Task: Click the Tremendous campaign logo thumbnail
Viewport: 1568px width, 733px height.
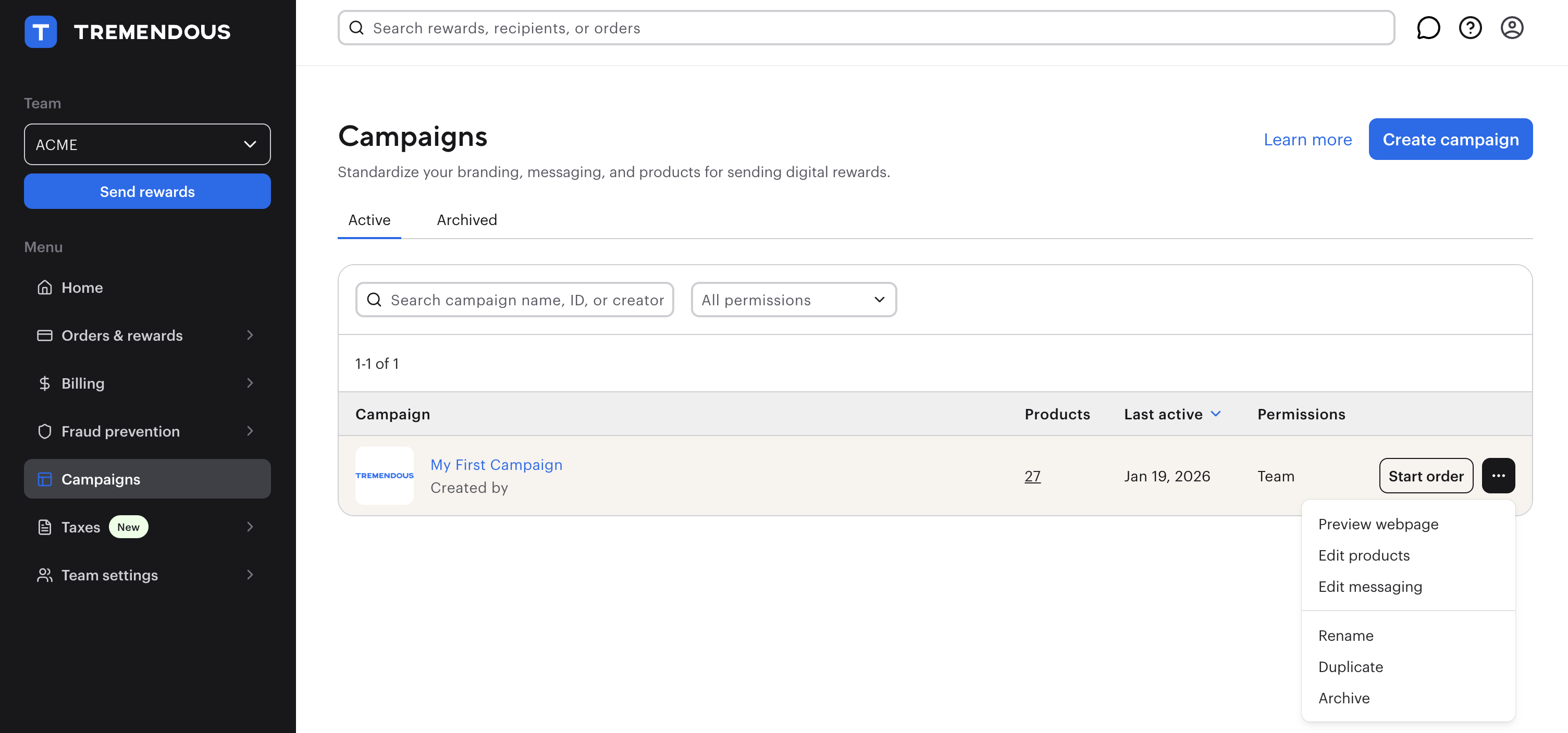Action: point(384,476)
